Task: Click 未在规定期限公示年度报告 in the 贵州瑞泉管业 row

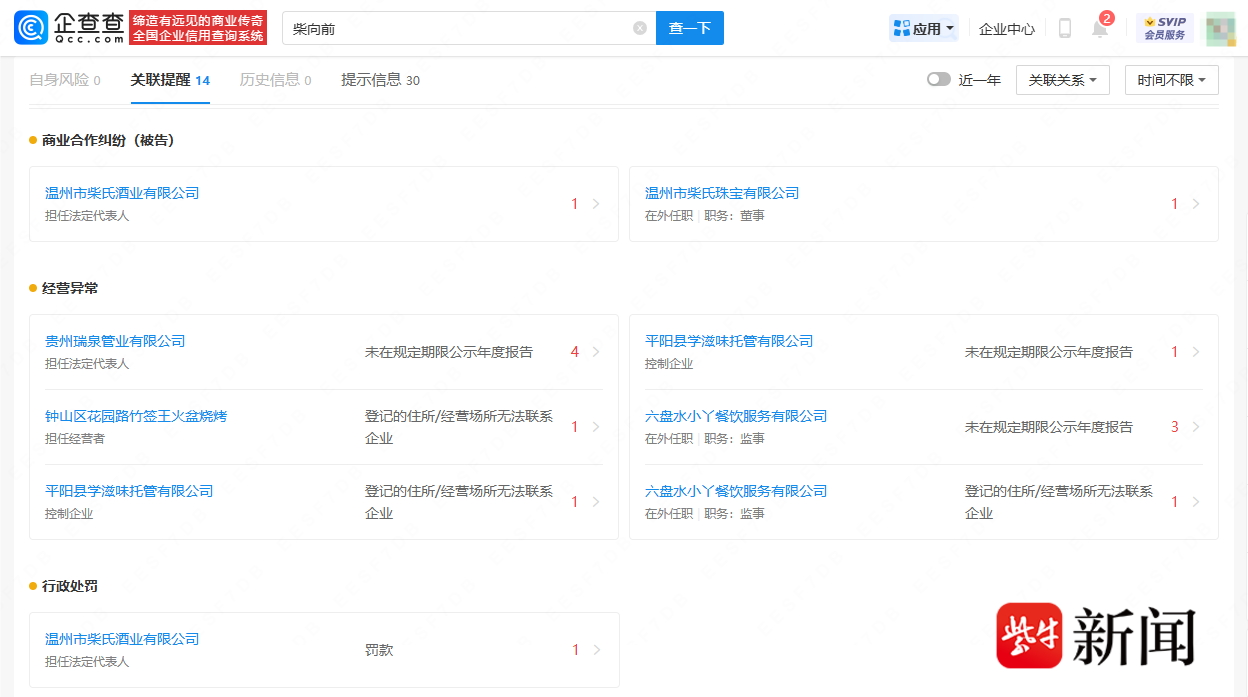Action: click(449, 352)
